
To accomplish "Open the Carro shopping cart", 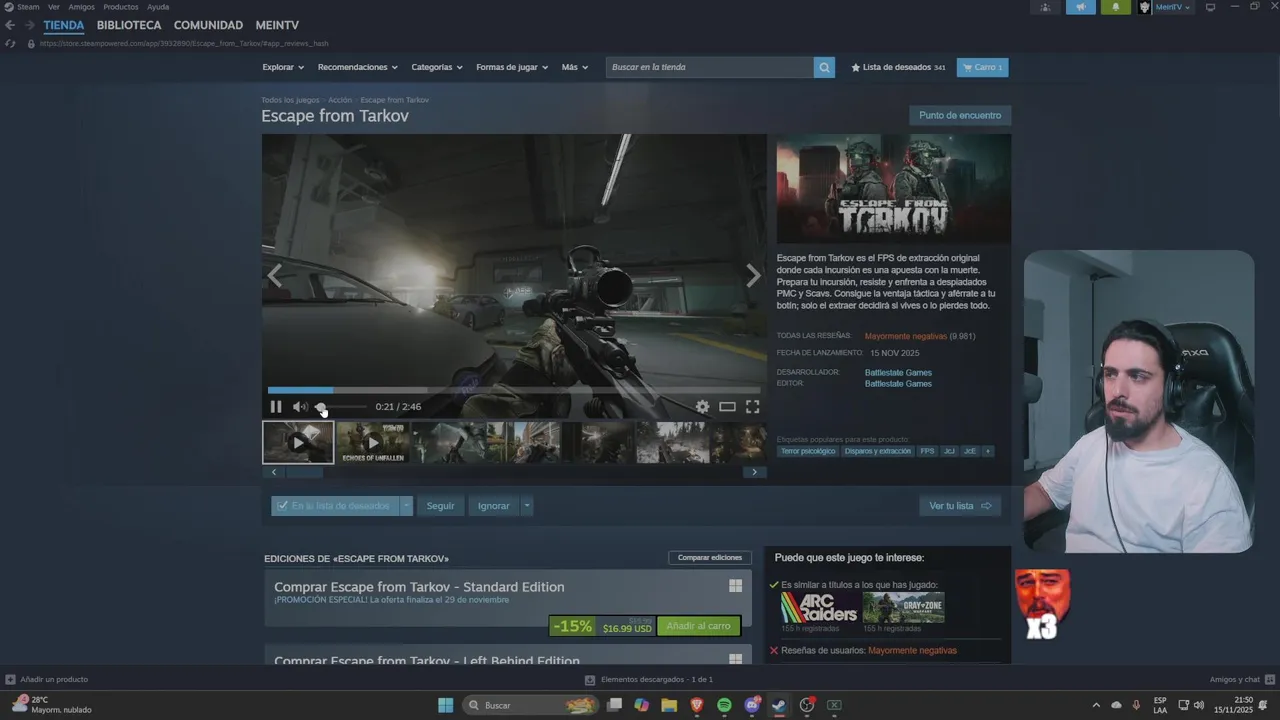I will coord(982,67).
